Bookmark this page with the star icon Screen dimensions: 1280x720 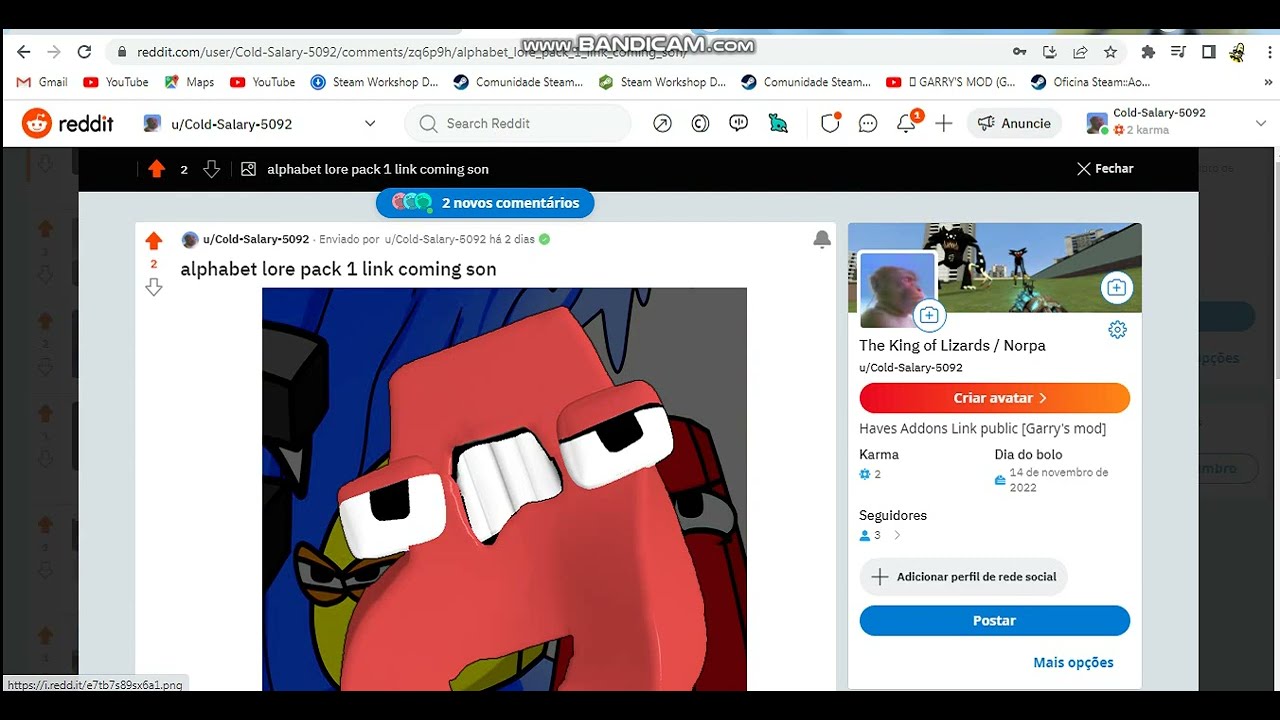[1110, 52]
